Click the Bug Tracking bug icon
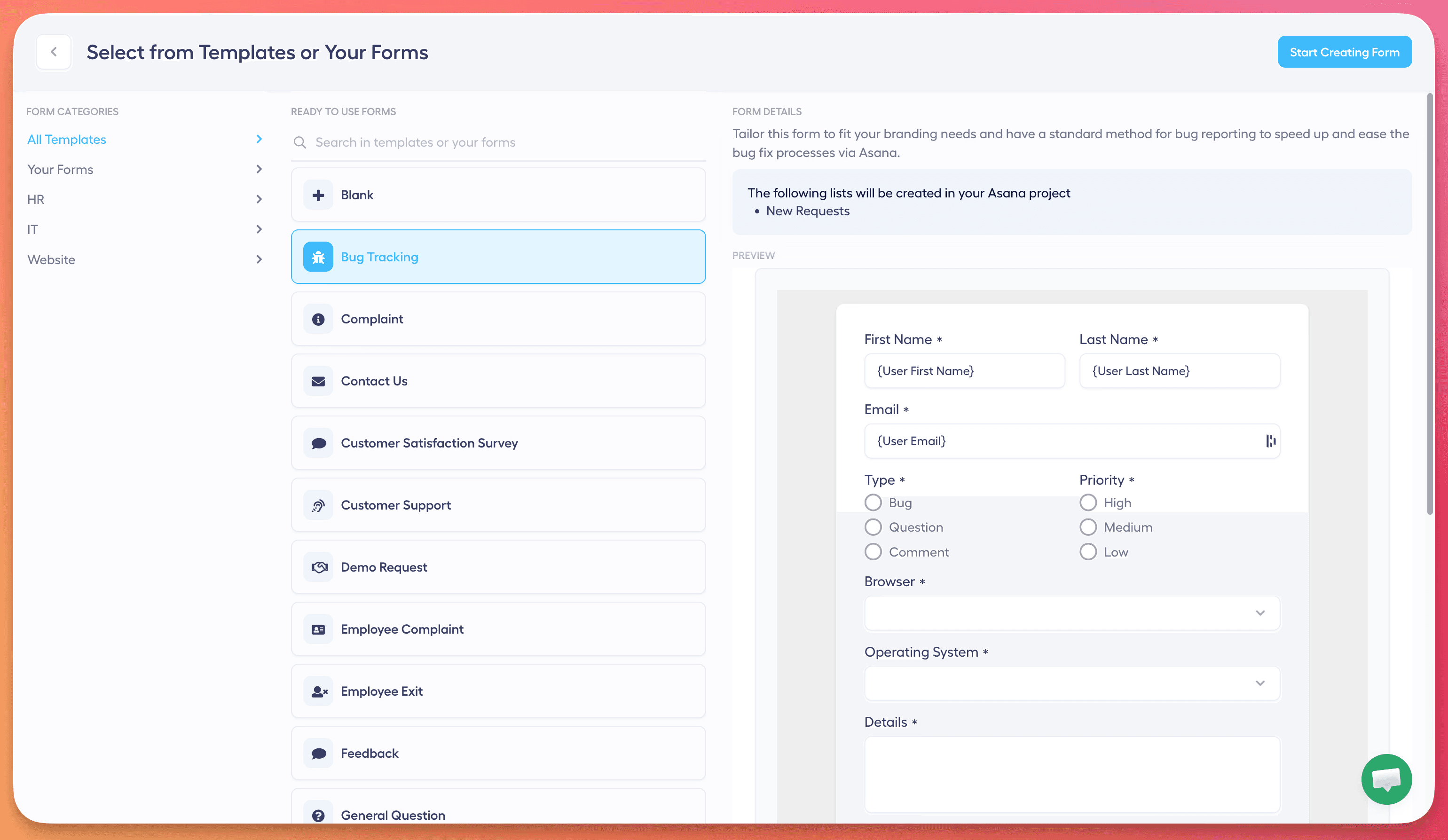 coord(318,257)
